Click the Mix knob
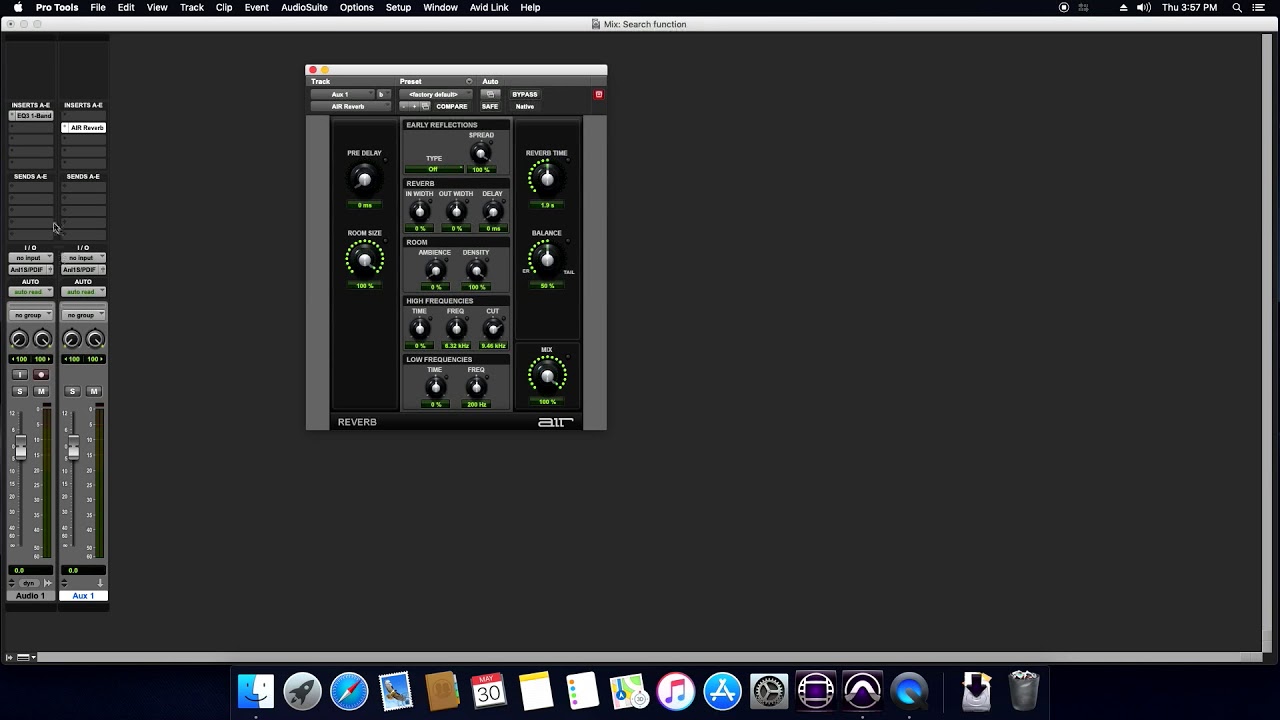The image size is (1280, 720). tap(547, 377)
